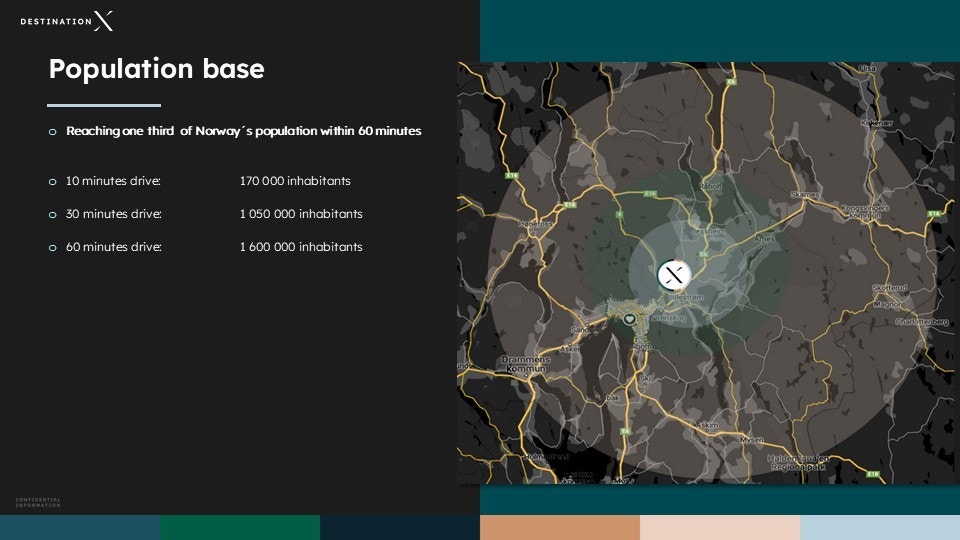The image size is (960, 540).
Task: Click the 'Confidential Information' footer text
Action: coord(38,502)
